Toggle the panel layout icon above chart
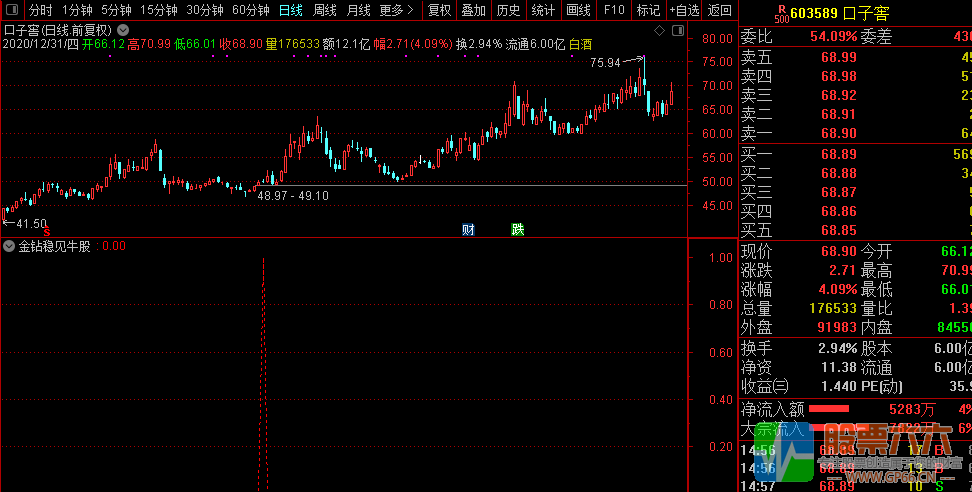Image resolution: width=972 pixels, height=492 pixels. pyautogui.click(x=678, y=30)
